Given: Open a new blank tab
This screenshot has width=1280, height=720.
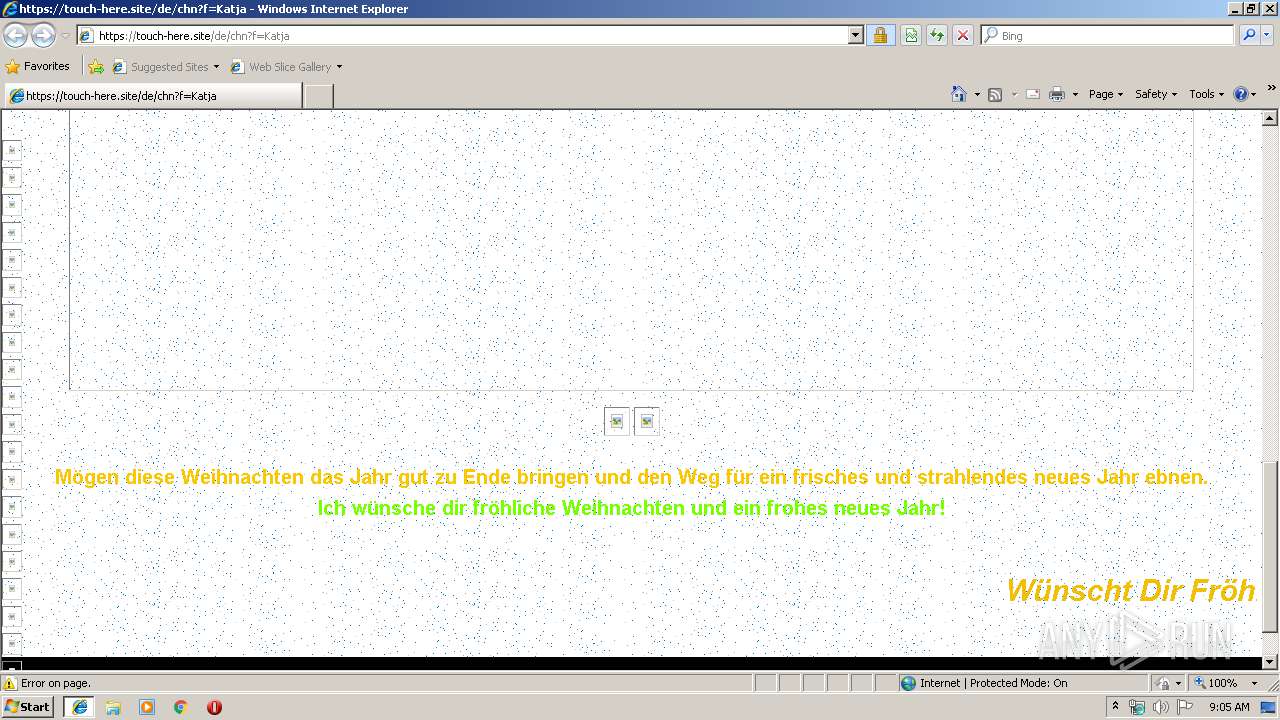Looking at the screenshot, I should pos(318,96).
